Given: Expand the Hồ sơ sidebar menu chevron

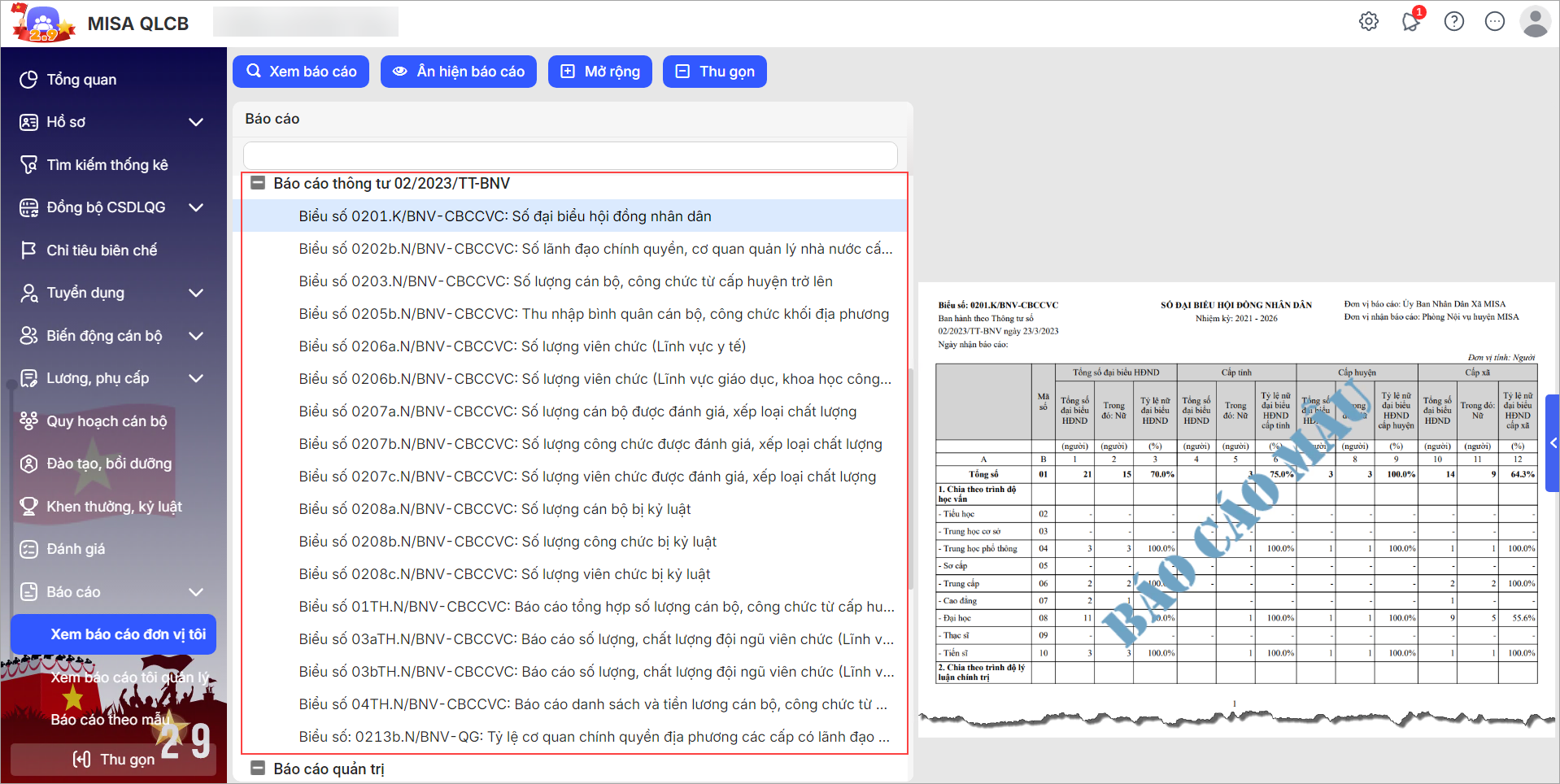Looking at the screenshot, I should (x=196, y=122).
